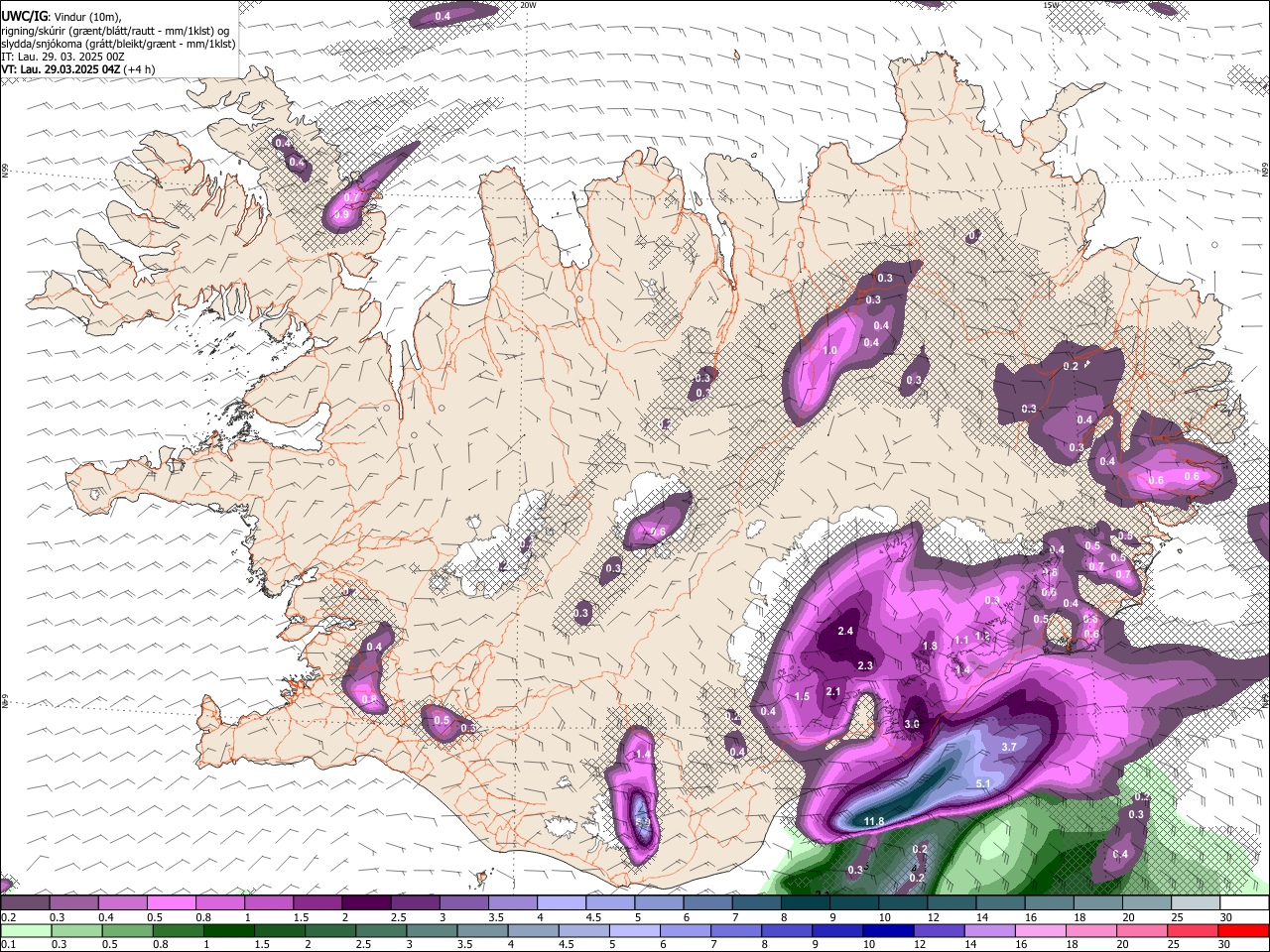Click the 0.1 pale green swatch in lower legend

pos(25,930)
